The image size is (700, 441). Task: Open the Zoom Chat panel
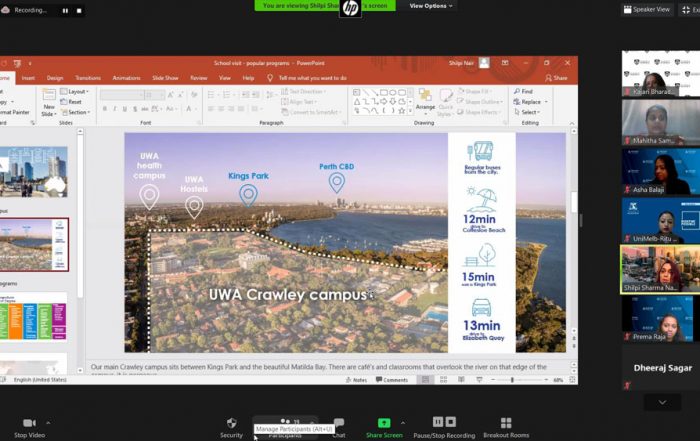coord(339,428)
